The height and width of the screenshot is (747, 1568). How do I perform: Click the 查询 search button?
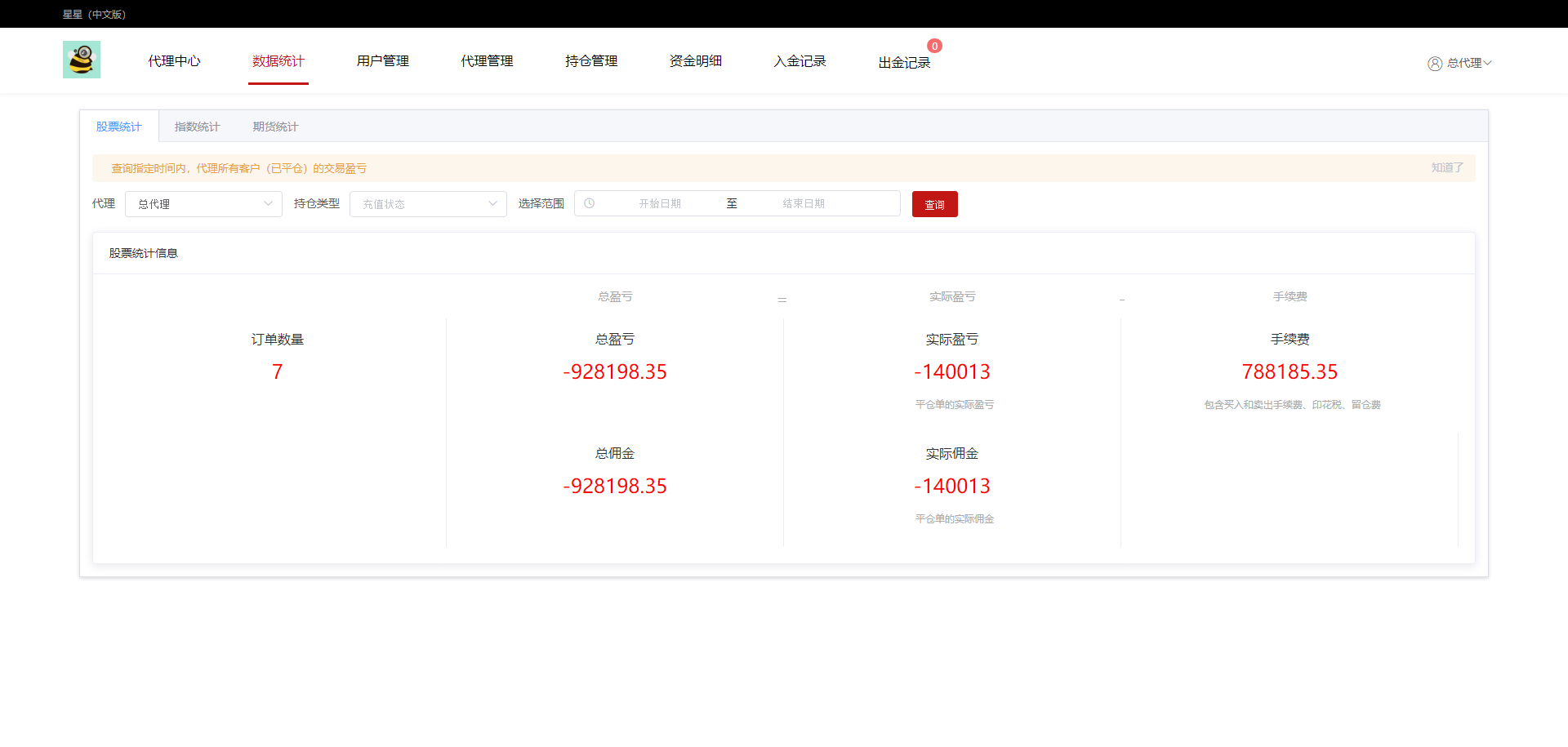pyautogui.click(x=934, y=203)
